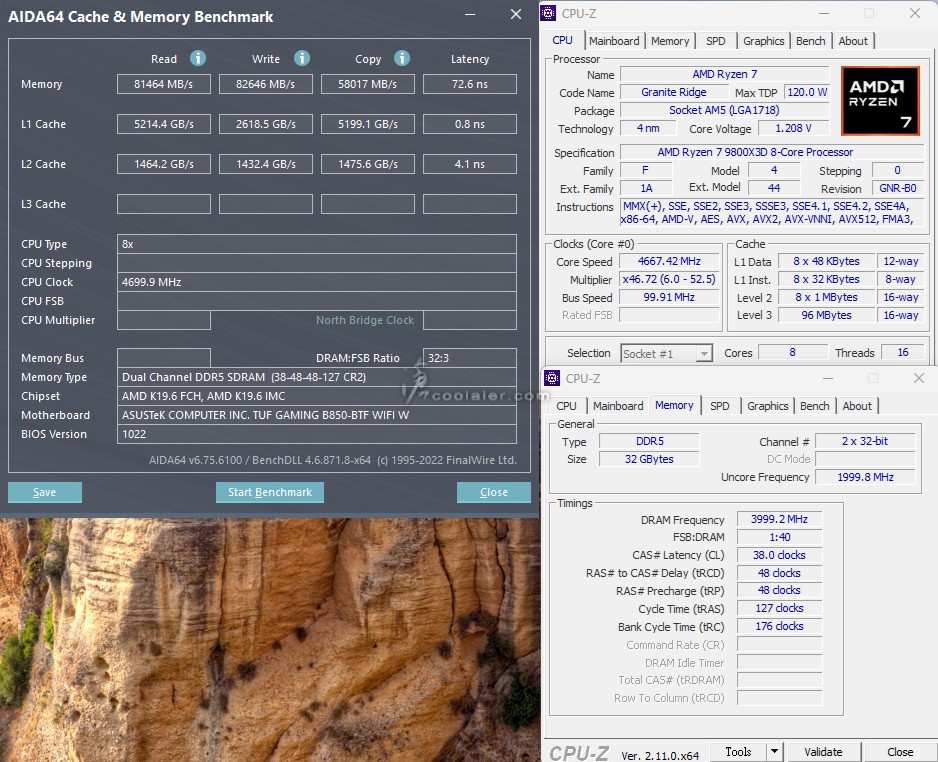The image size is (938, 762).
Task: Click Multiplier value x46.72
Action: [x=669, y=279]
